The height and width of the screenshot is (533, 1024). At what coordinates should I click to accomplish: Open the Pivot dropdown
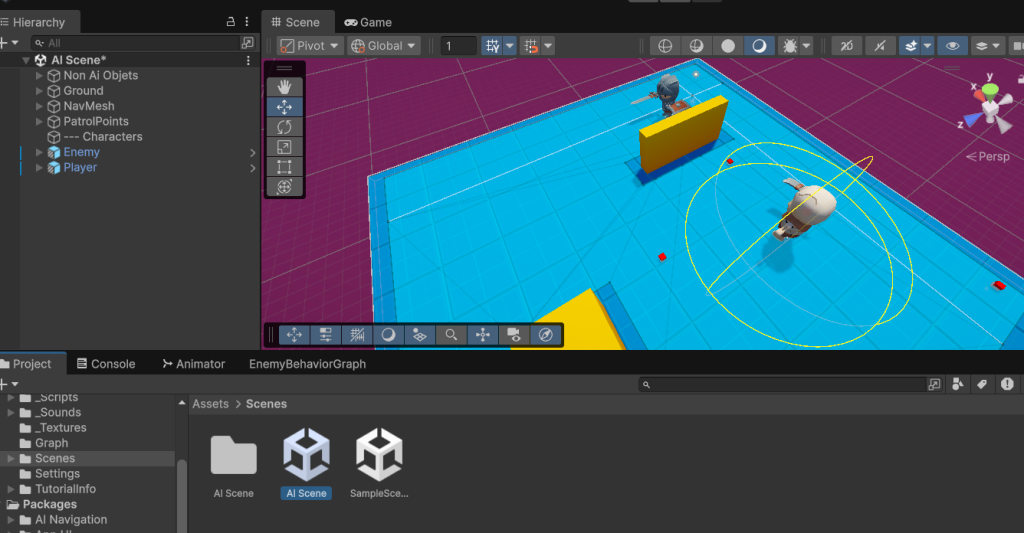(x=310, y=46)
